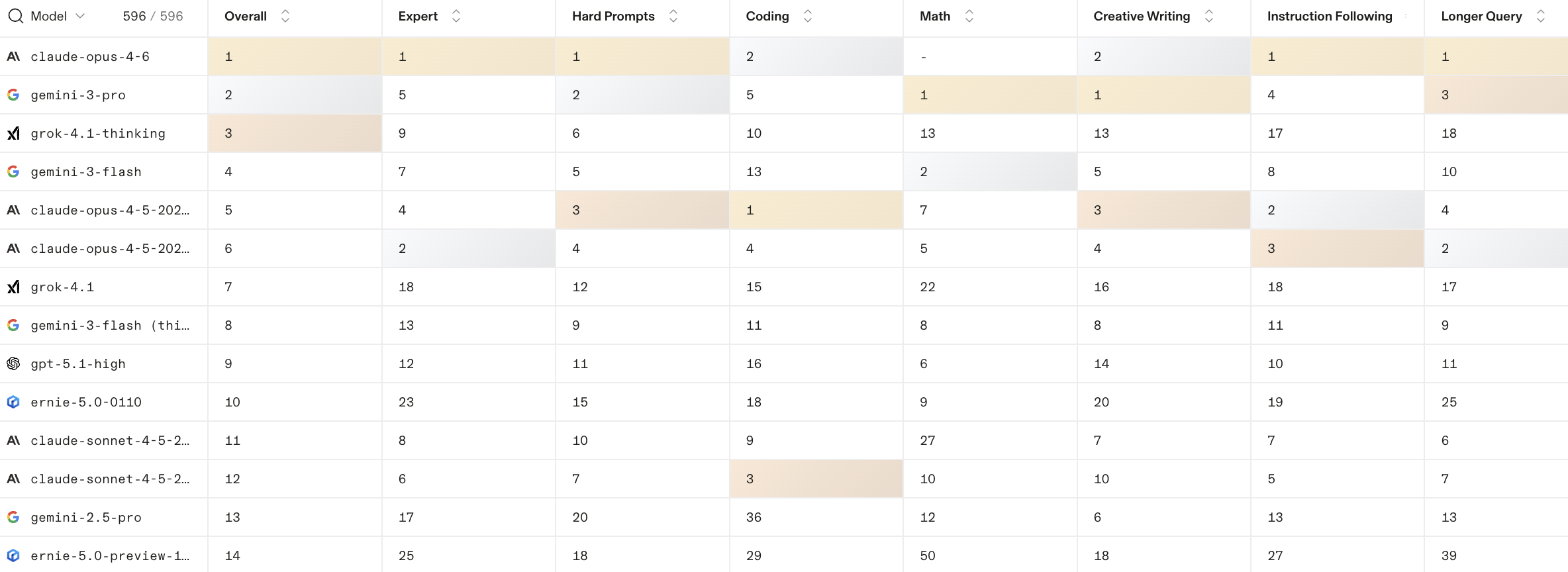Screen dimensions: 1568x572
Task: Open the Model dropdown chevron
Action: point(80,16)
